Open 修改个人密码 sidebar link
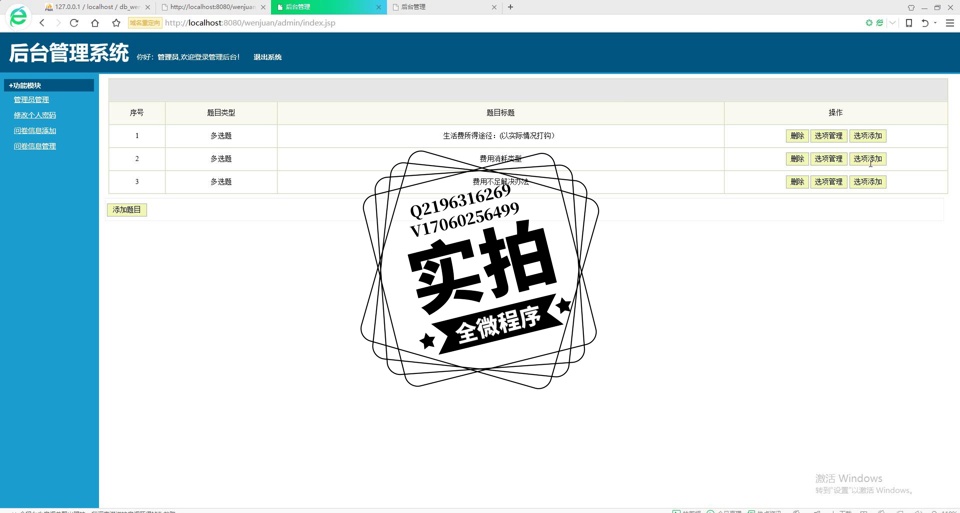This screenshot has height=513, width=960. tap(35, 115)
